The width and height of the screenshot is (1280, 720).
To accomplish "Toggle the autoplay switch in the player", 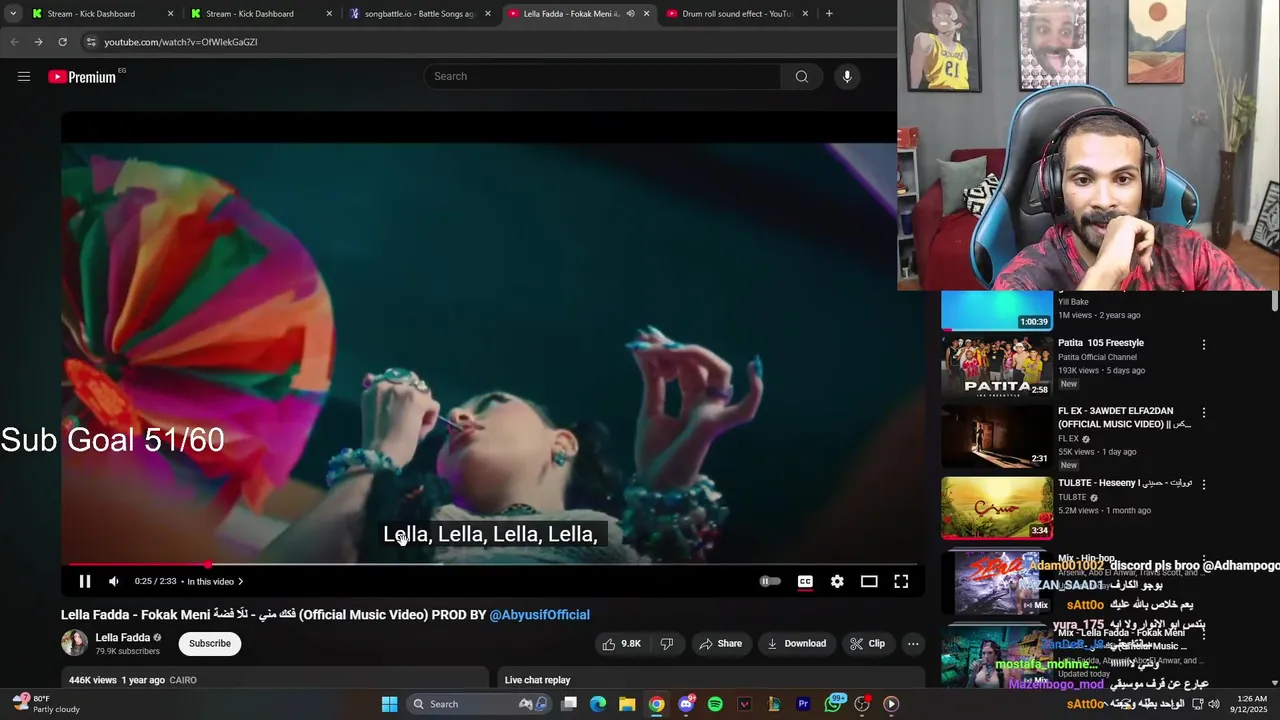I will 770,581.
